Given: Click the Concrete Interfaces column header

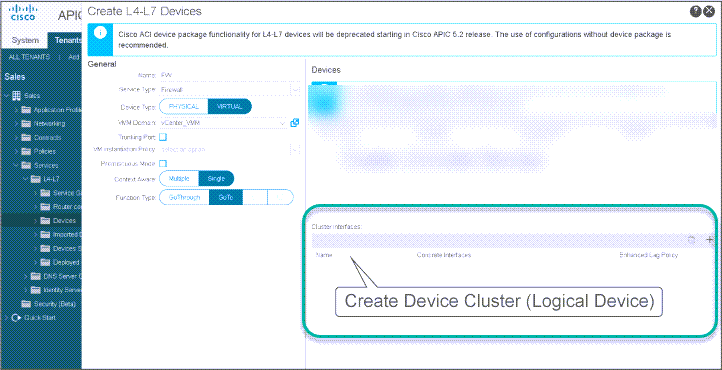Looking at the screenshot, I should pyautogui.click(x=443, y=255).
